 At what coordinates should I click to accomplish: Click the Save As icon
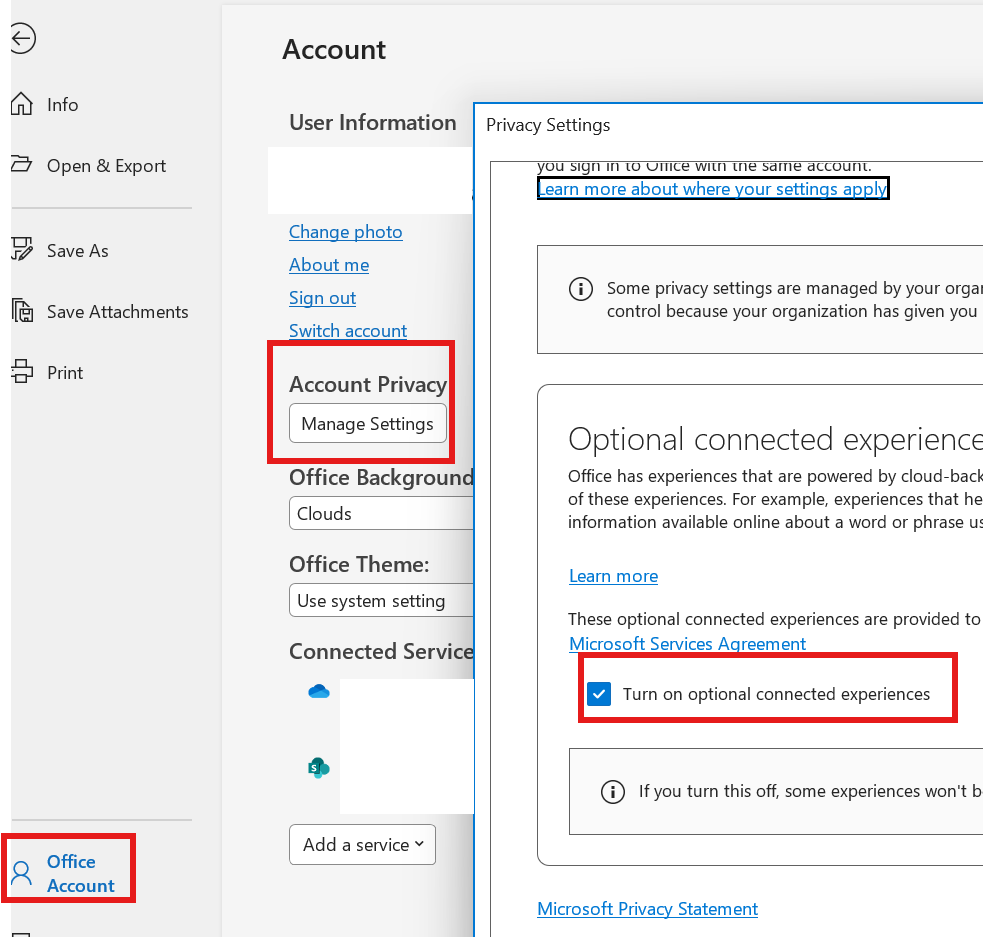coord(21,249)
